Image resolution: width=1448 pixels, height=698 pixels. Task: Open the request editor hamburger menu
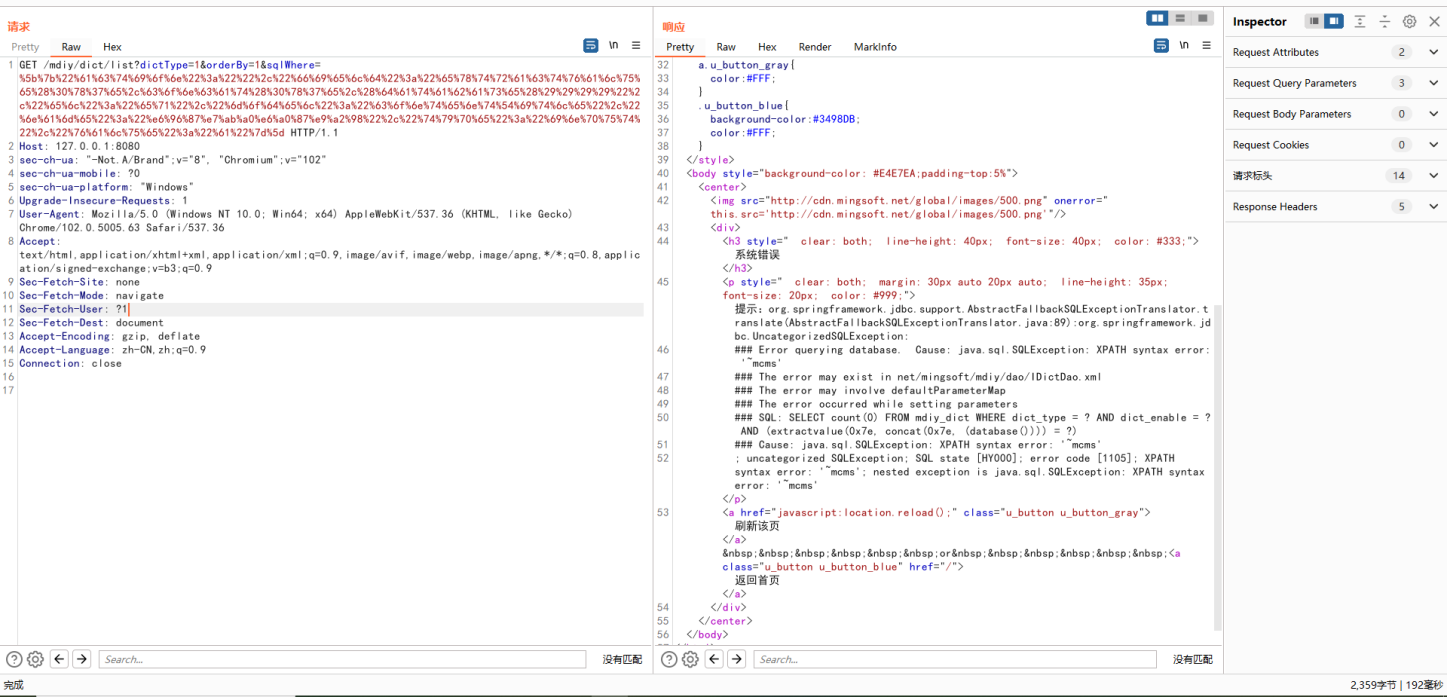pos(636,46)
